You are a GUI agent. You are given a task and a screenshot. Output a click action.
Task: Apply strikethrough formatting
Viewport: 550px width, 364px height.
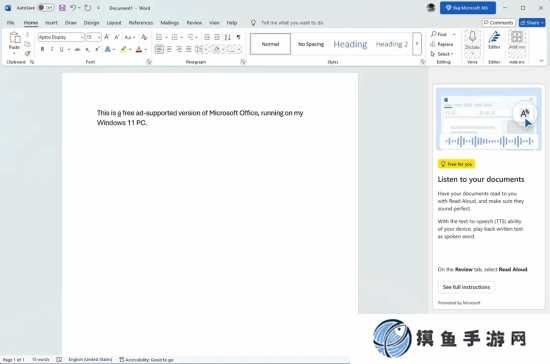tap(77, 49)
